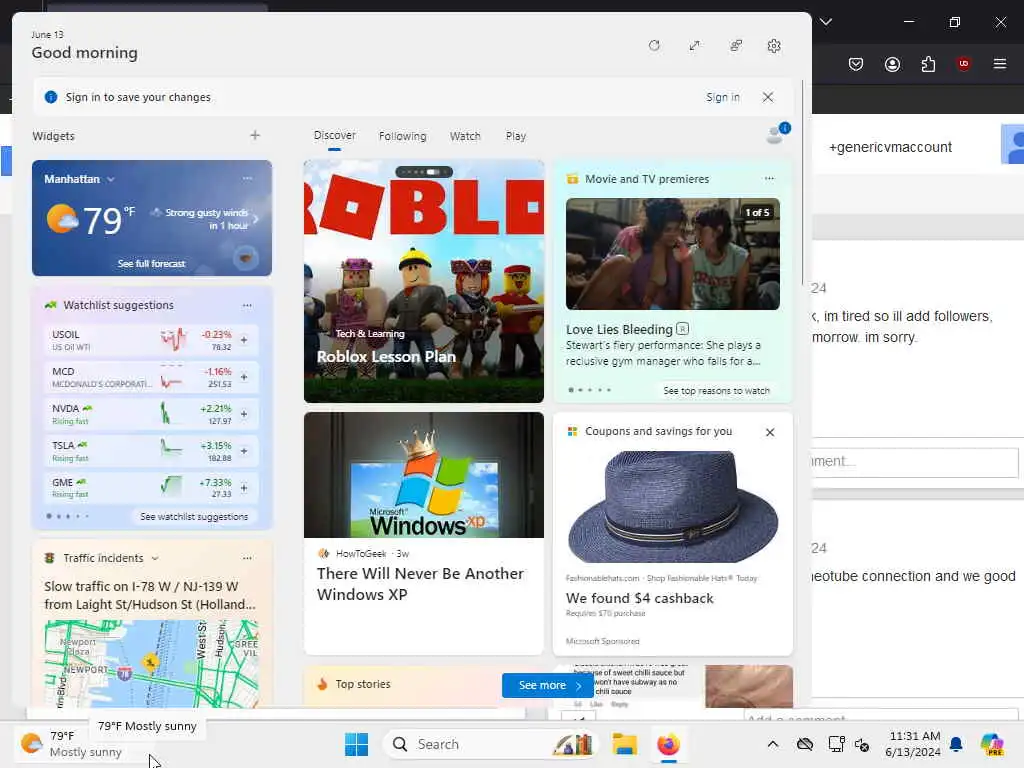Open See full forecast link
The height and width of the screenshot is (768, 1024).
(152, 263)
